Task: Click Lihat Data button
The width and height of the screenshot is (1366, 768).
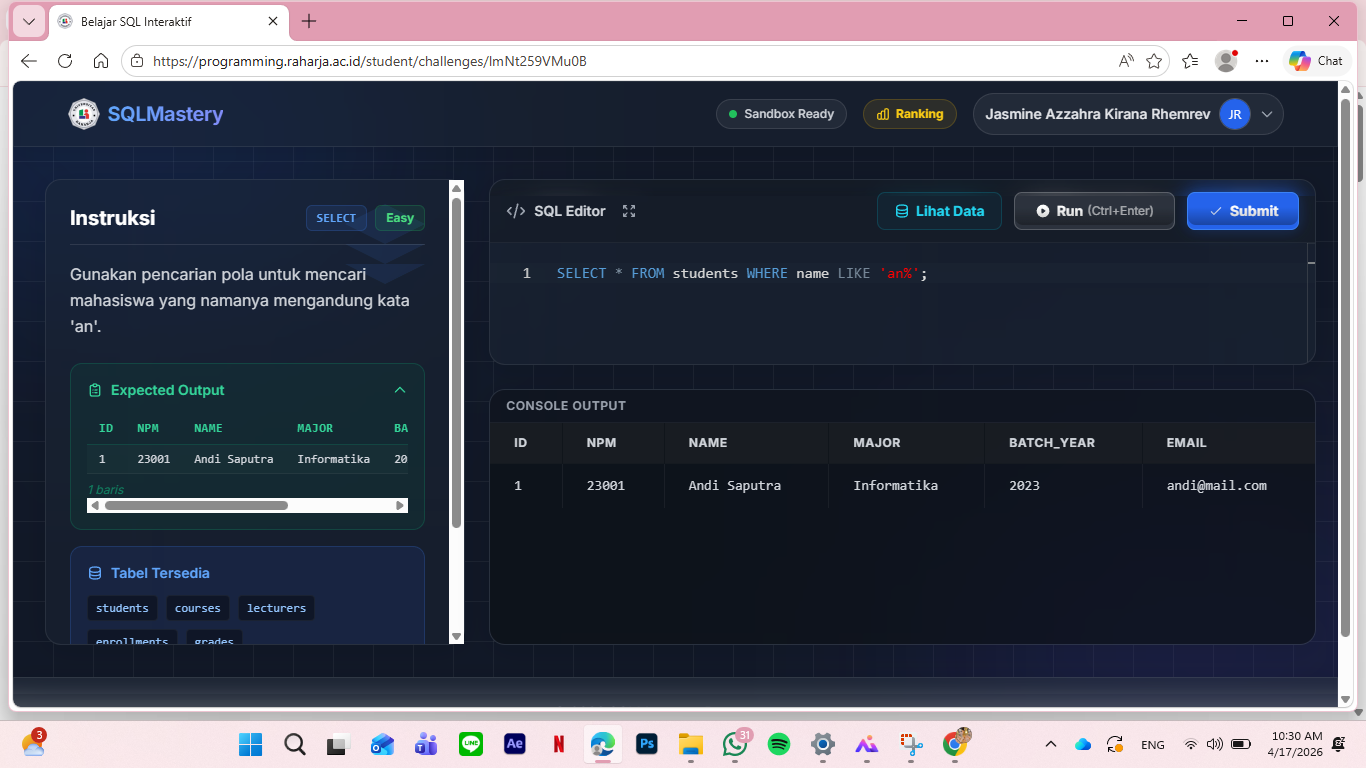Action: [x=939, y=211]
